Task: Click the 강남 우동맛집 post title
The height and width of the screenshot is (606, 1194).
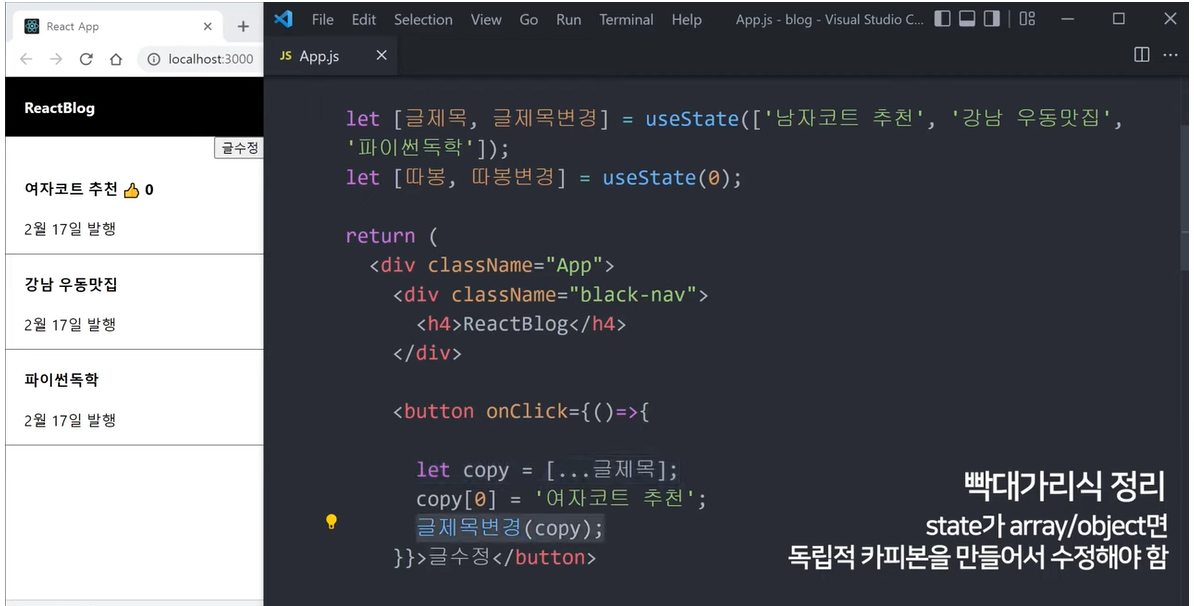Action: coord(71,285)
